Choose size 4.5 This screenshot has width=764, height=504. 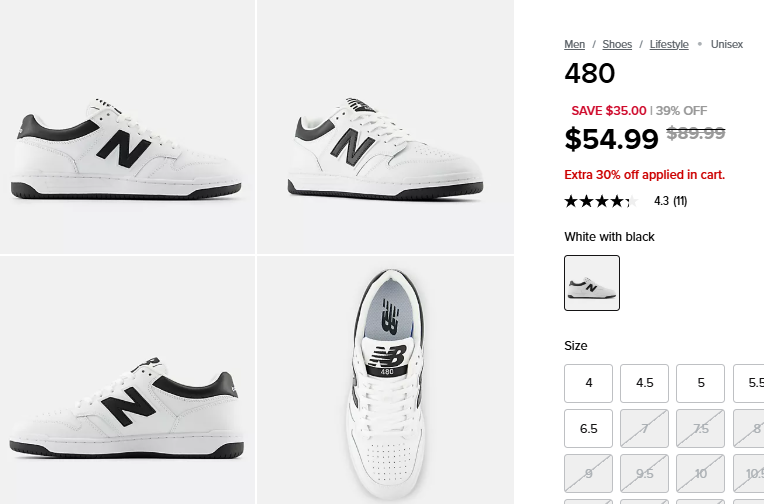(645, 383)
